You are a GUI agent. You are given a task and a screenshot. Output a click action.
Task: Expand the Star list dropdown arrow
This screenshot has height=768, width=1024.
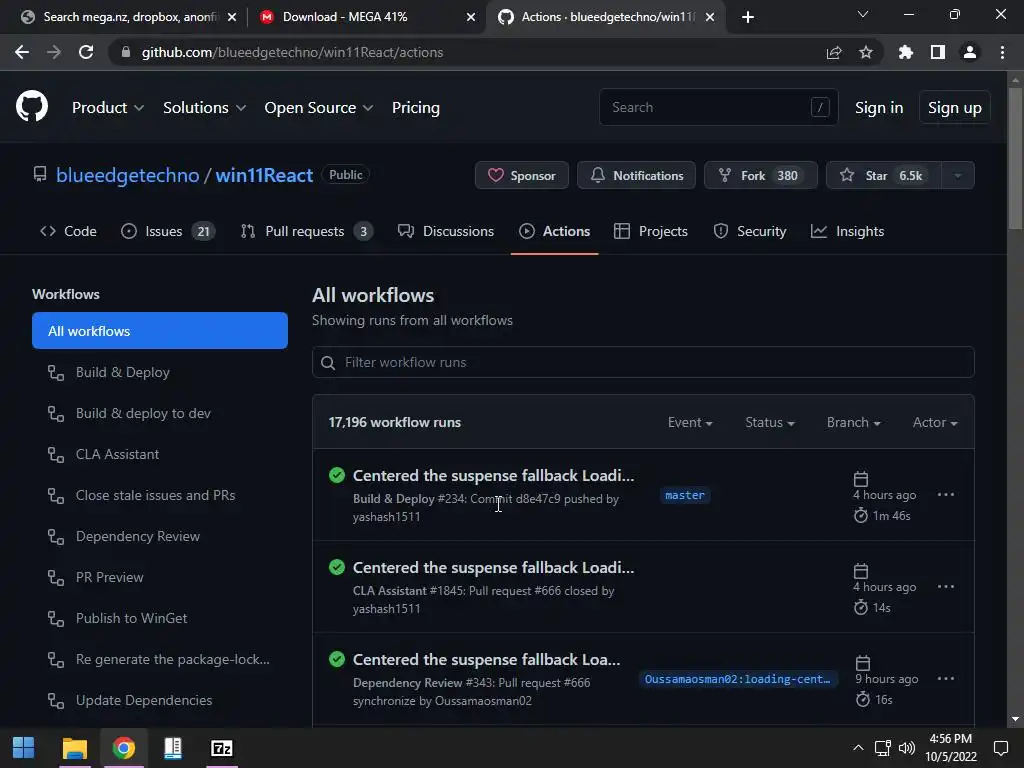[x=957, y=175]
